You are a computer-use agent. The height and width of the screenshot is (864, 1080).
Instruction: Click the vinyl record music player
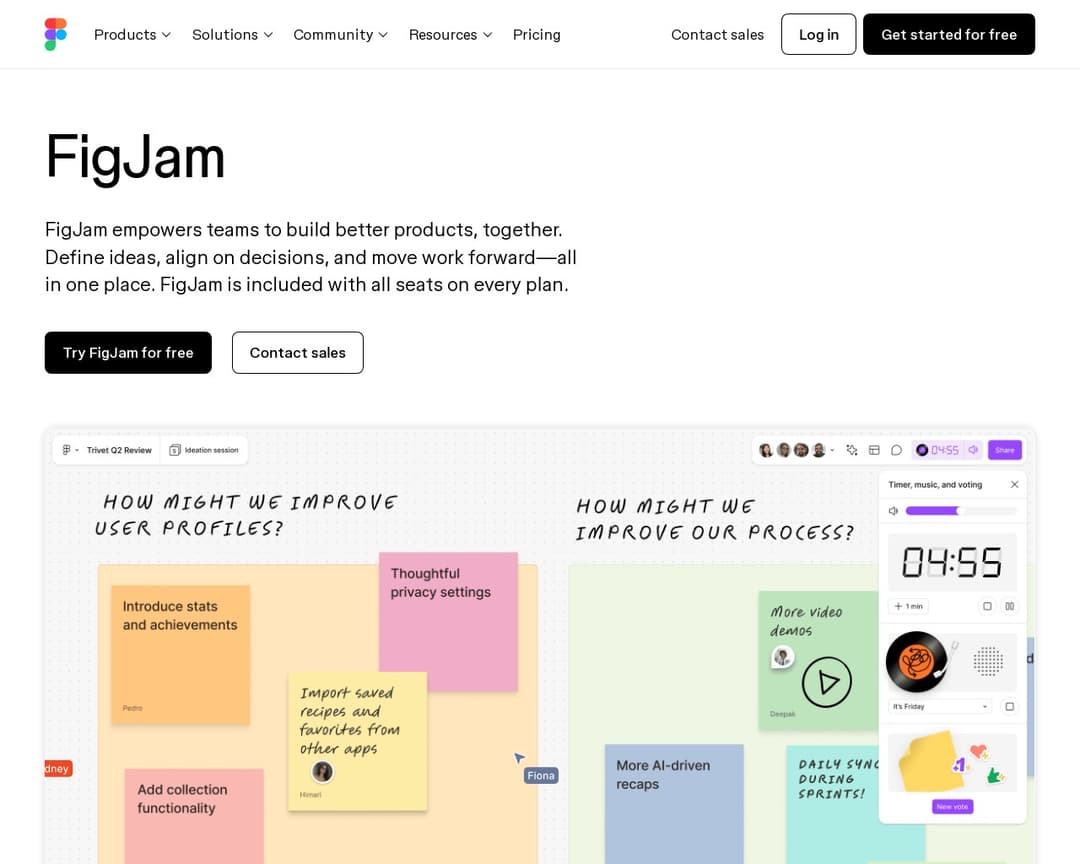[x=917, y=661]
